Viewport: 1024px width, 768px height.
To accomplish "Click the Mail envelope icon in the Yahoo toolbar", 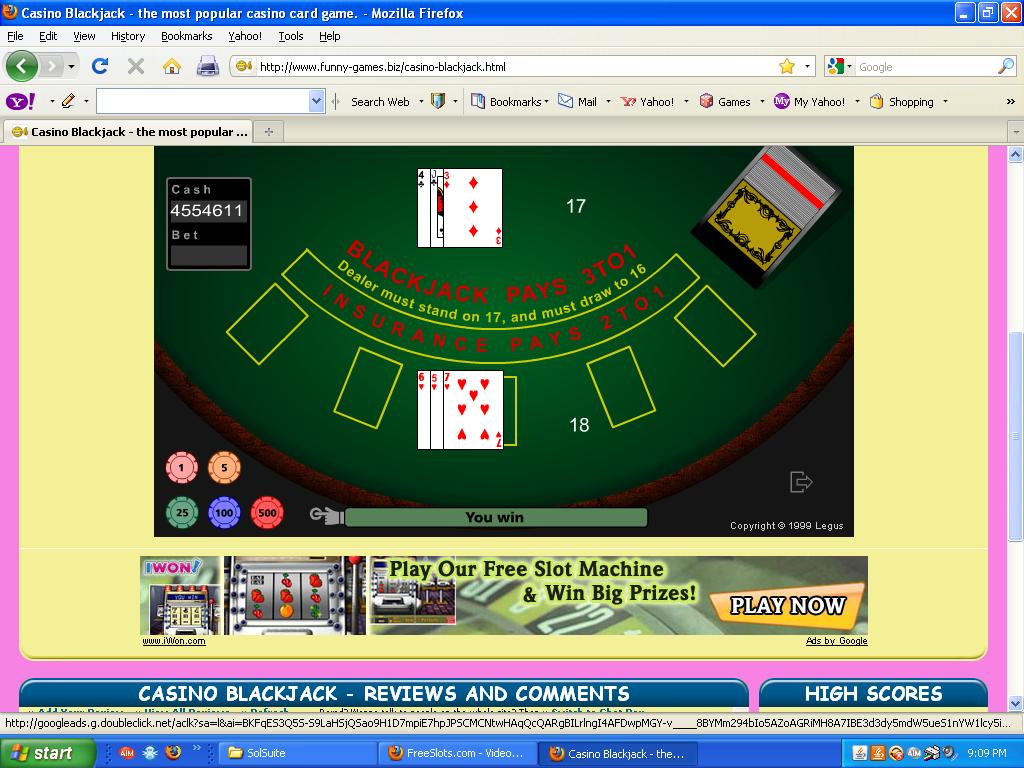I will (566, 101).
